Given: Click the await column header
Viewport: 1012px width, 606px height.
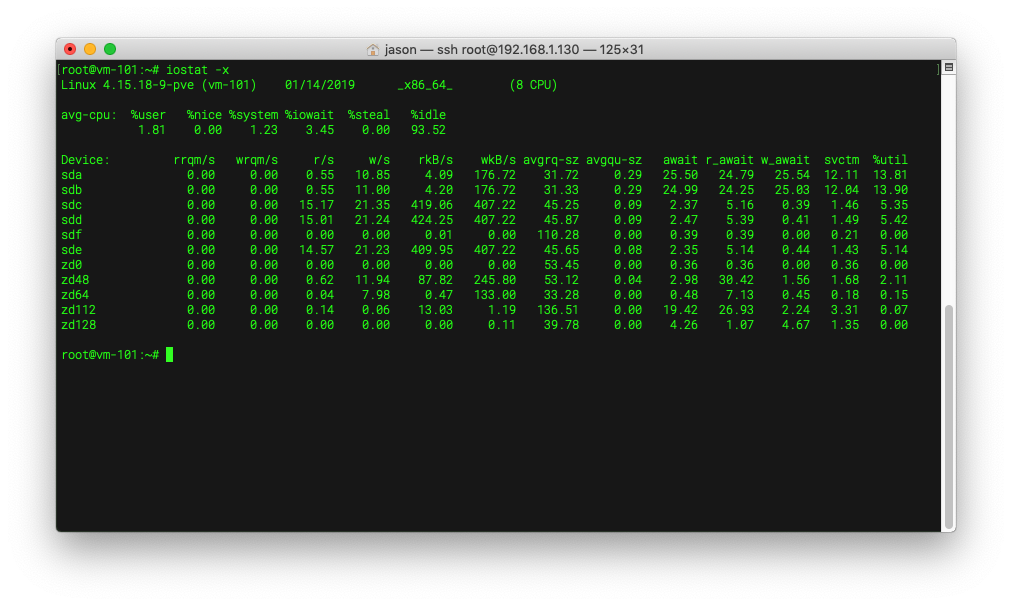Looking at the screenshot, I should point(680,159).
